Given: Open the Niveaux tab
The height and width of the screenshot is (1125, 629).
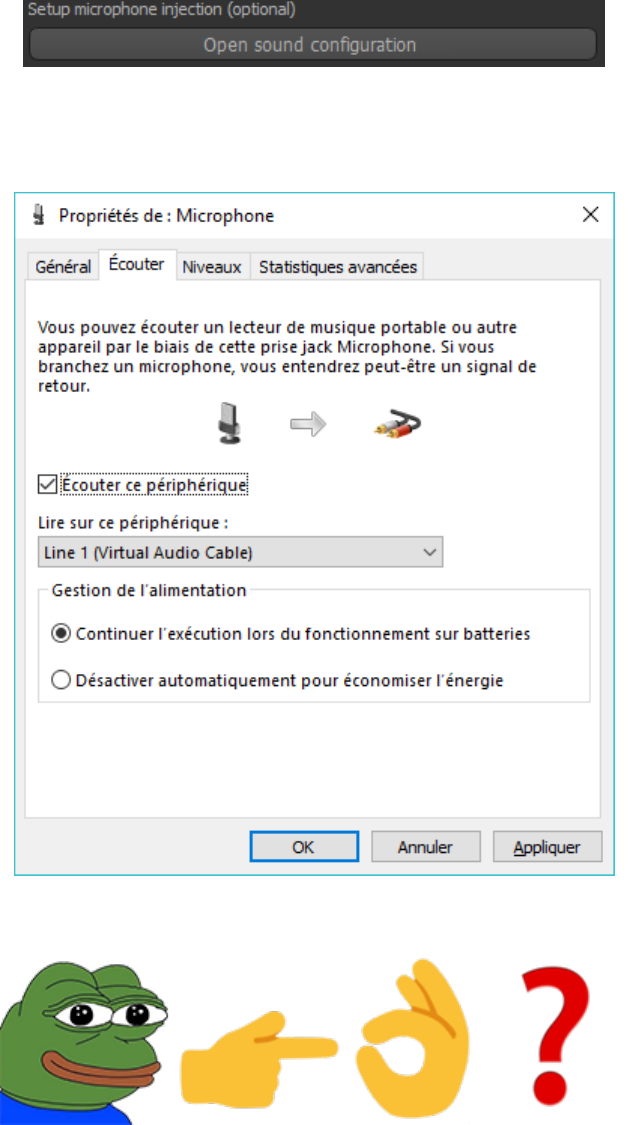Looking at the screenshot, I should 212,267.
